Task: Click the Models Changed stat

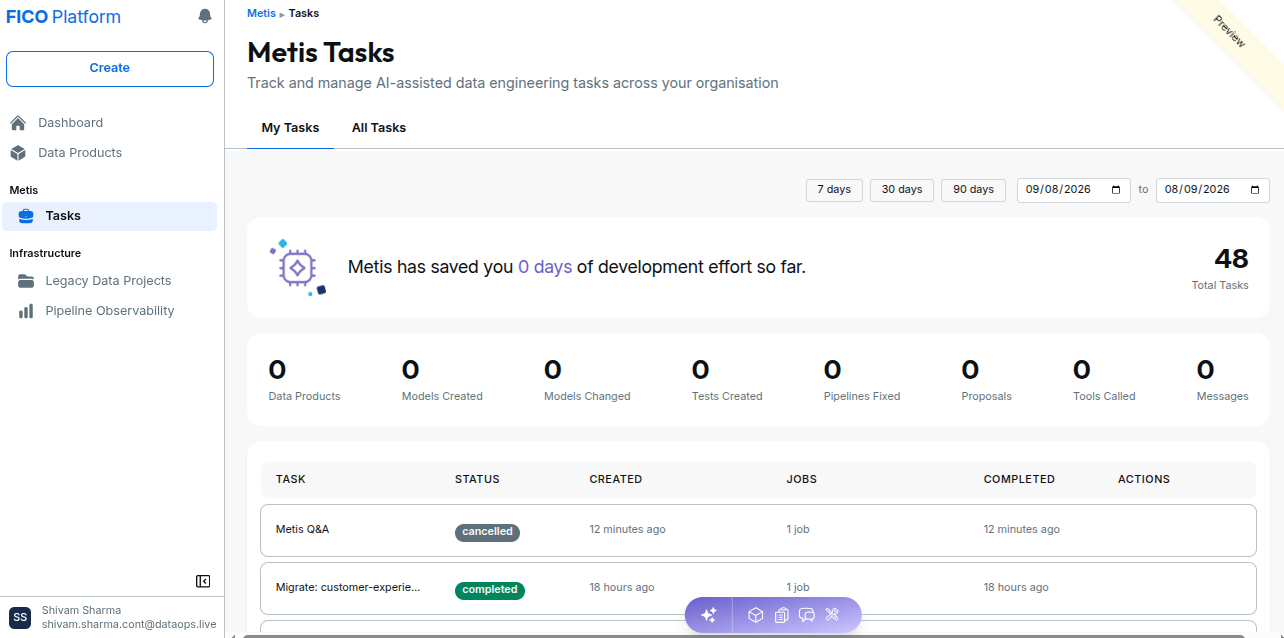Action: (587, 380)
